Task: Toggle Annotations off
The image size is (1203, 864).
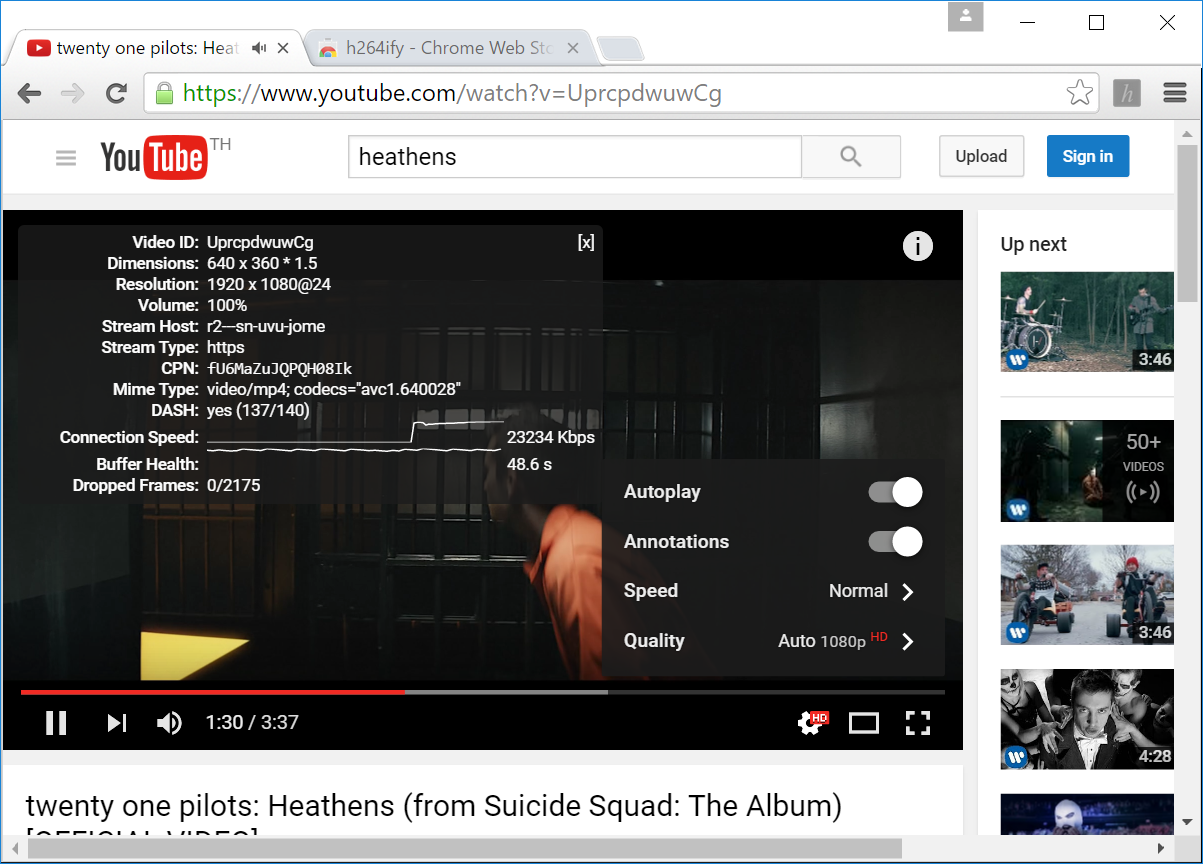Action: (x=895, y=541)
